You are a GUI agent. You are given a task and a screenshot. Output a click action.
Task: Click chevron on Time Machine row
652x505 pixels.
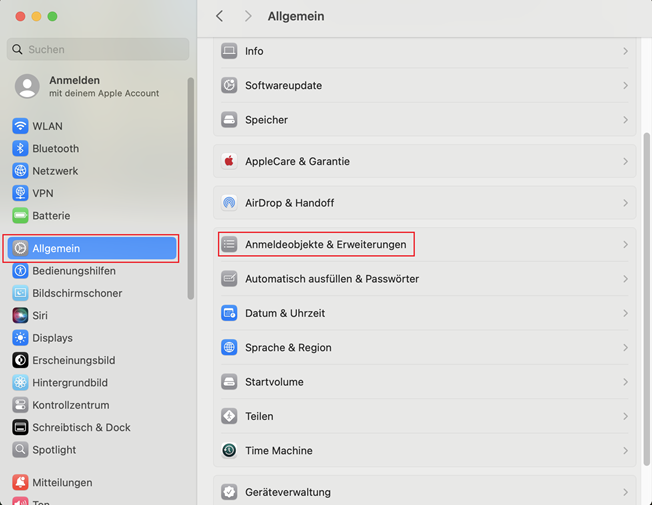click(625, 451)
